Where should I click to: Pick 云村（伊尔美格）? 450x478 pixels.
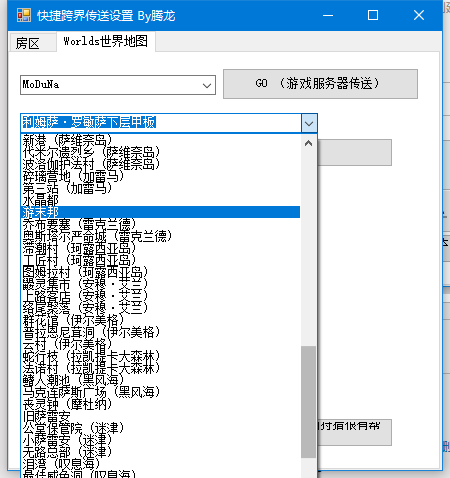coord(160,344)
